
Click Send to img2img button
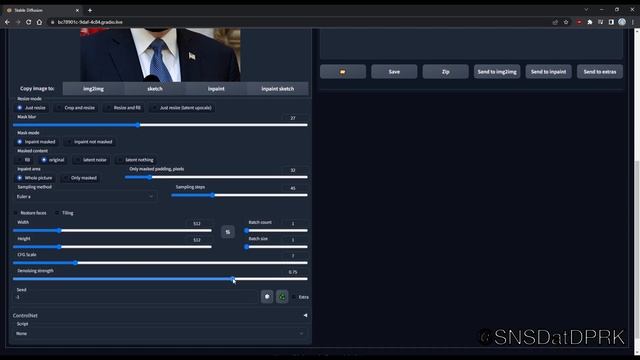point(497,72)
